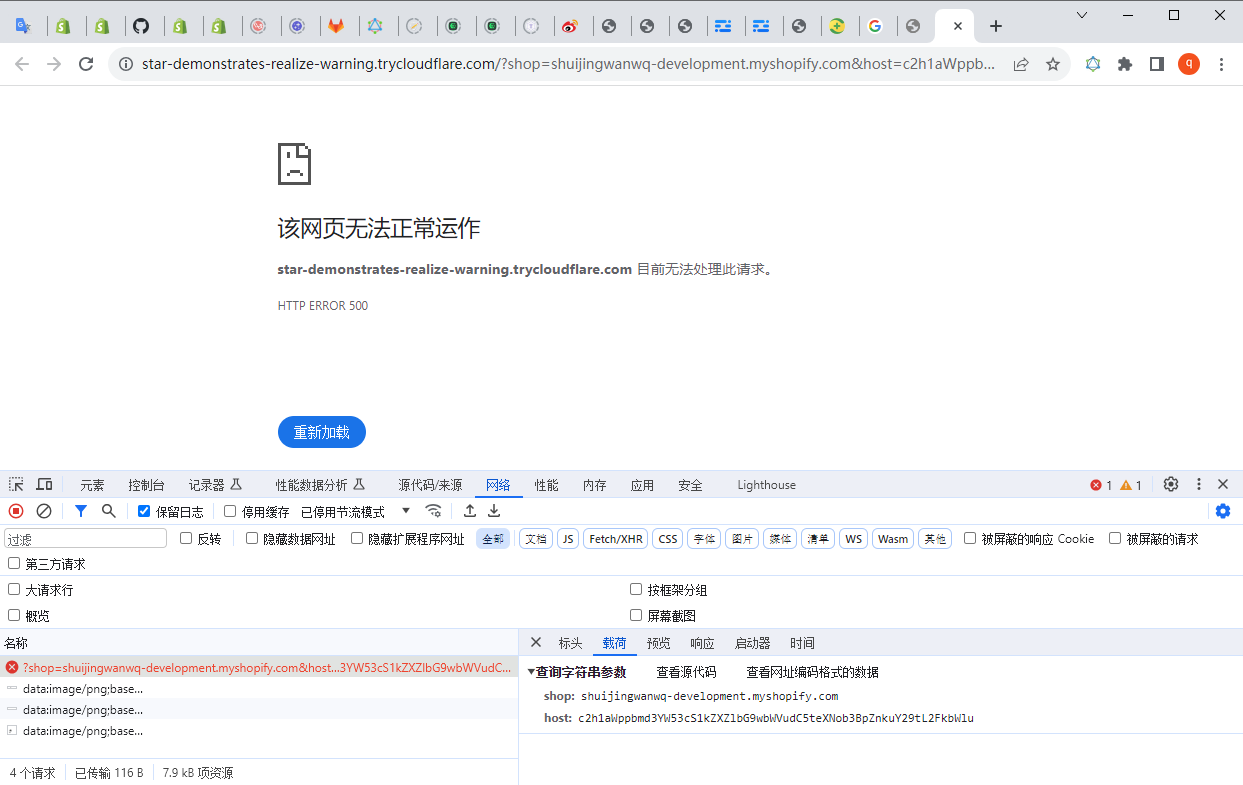Open Chrome's tab search chevron
Viewport: 1243px width, 785px height.
point(1082,15)
